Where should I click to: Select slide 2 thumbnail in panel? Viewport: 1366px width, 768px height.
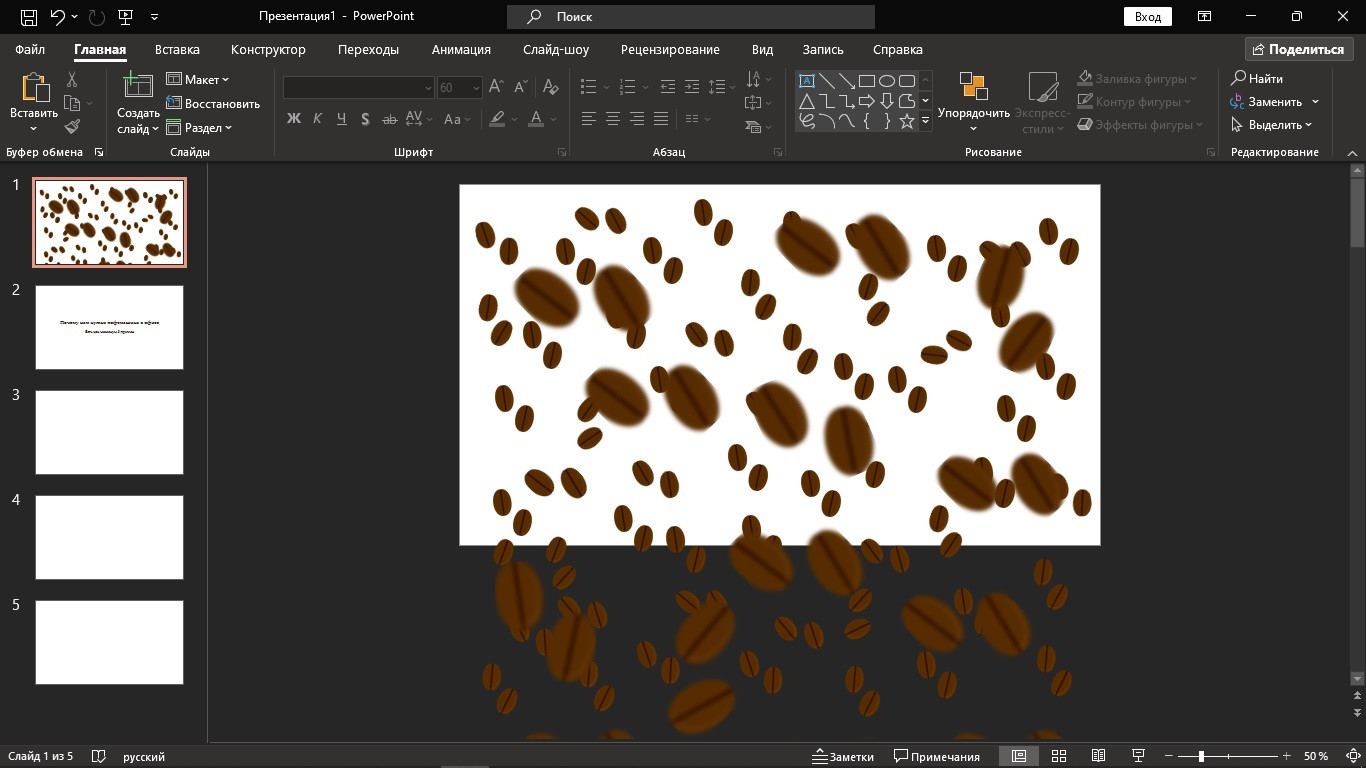[x=109, y=327]
